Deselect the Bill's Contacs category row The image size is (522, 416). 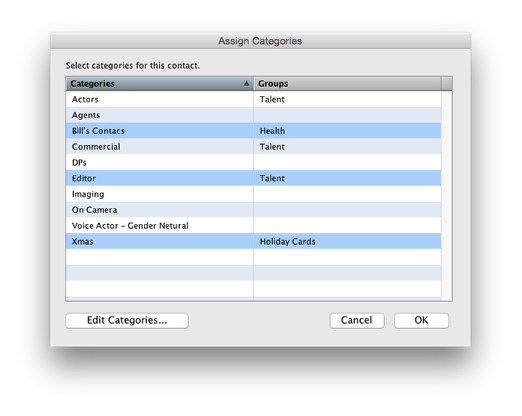tap(253, 131)
